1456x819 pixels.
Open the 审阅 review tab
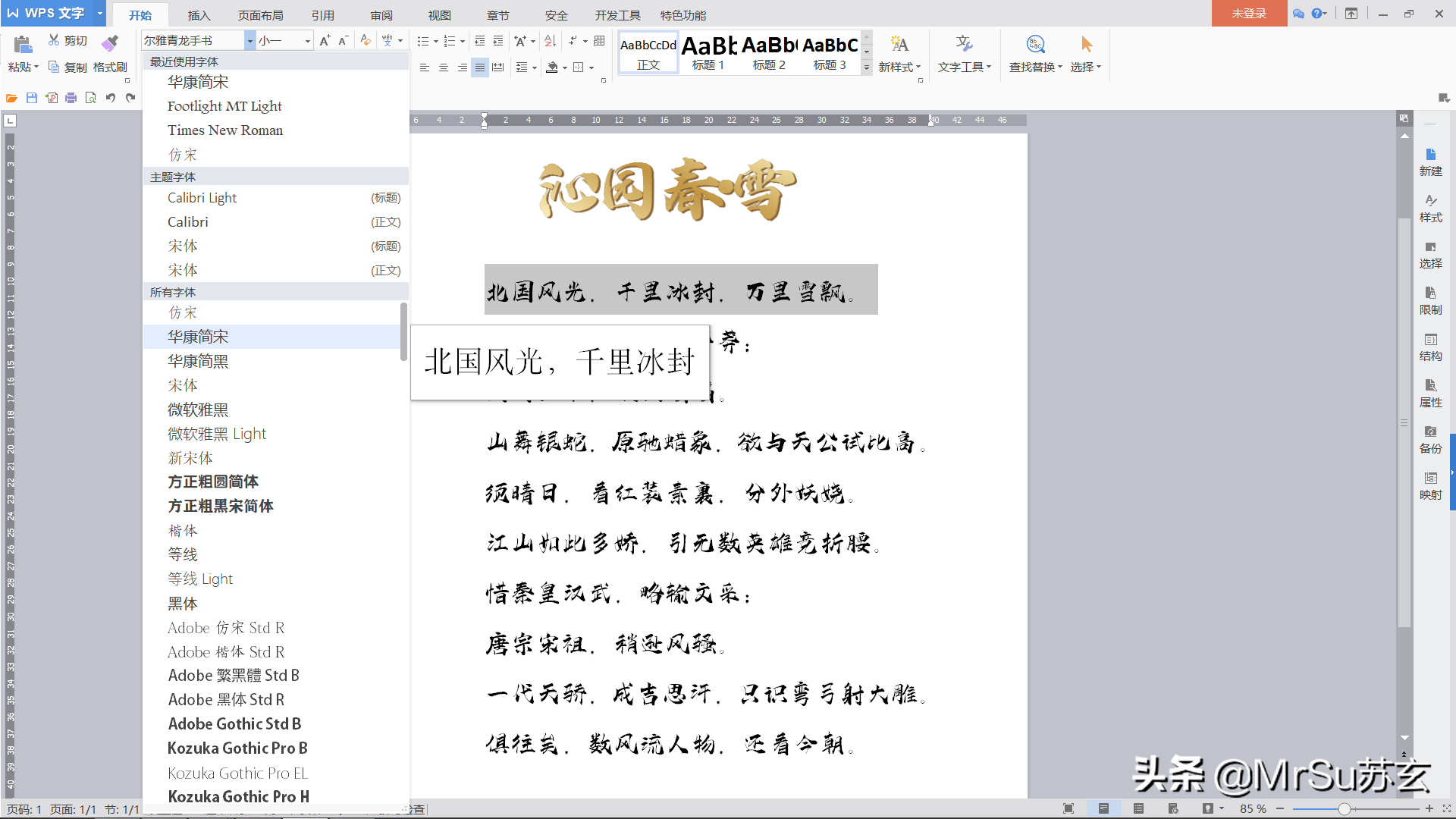[x=381, y=14]
